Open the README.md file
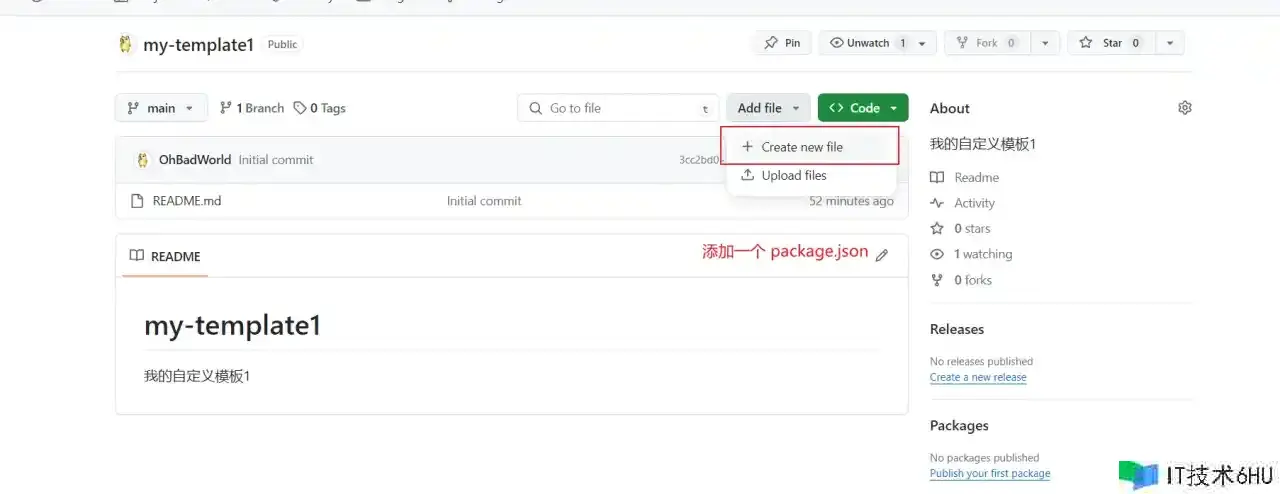The height and width of the screenshot is (494, 1280). pyautogui.click(x=187, y=201)
